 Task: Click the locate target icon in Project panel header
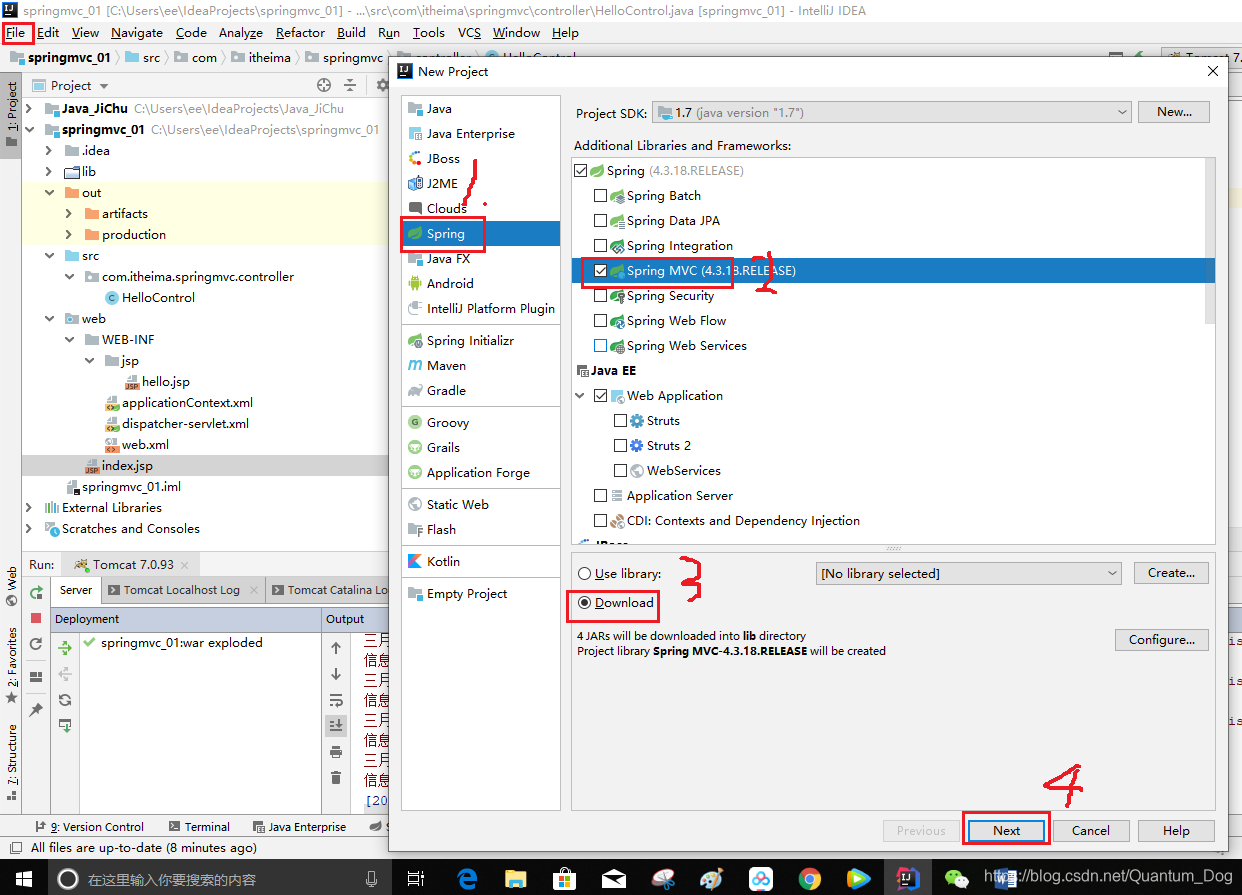click(324, 86)
